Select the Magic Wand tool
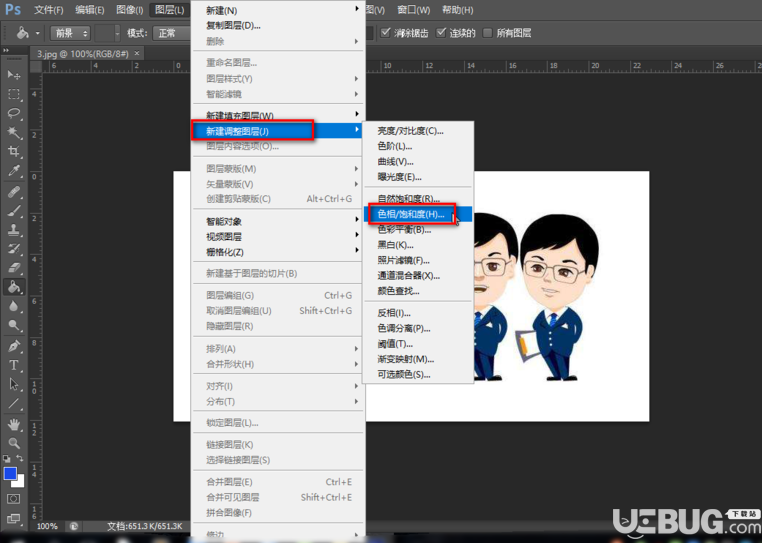Screen dimensions: 762x543 (x=14, y=132)
